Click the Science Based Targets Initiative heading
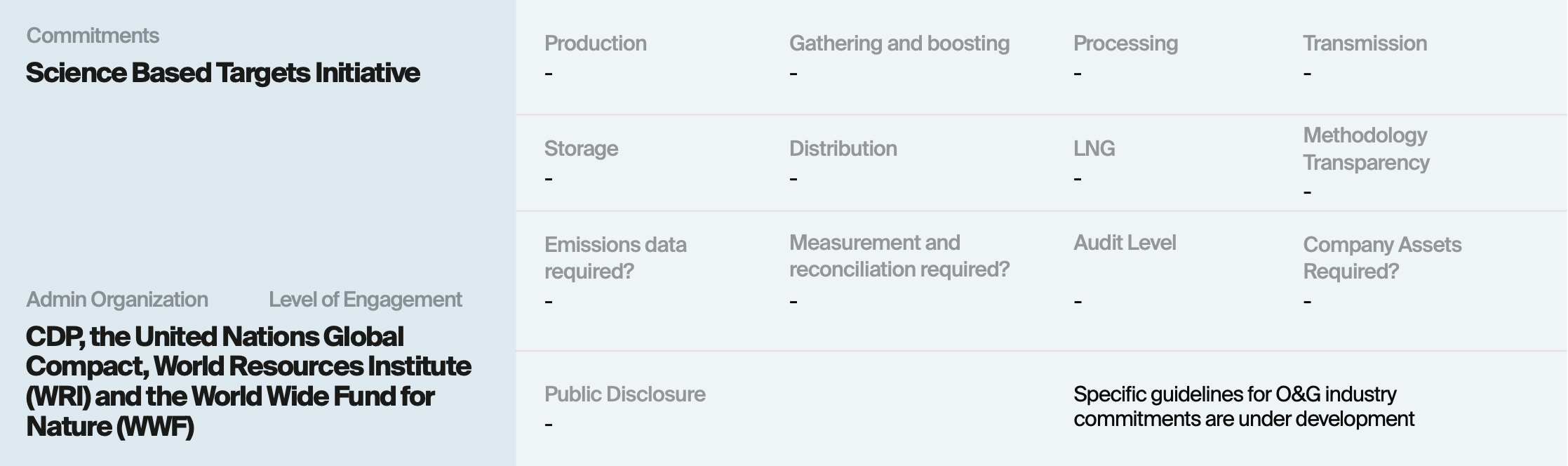The image size is (1568, 466). [x=223, y=73]
